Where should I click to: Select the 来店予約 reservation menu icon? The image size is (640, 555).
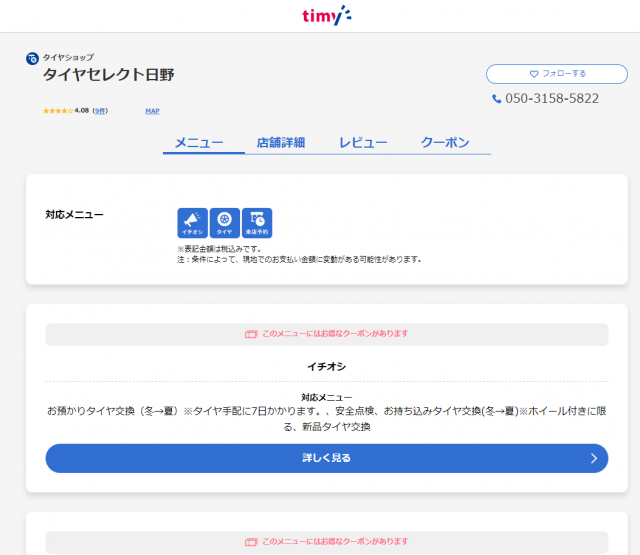[x=257, y=222]
